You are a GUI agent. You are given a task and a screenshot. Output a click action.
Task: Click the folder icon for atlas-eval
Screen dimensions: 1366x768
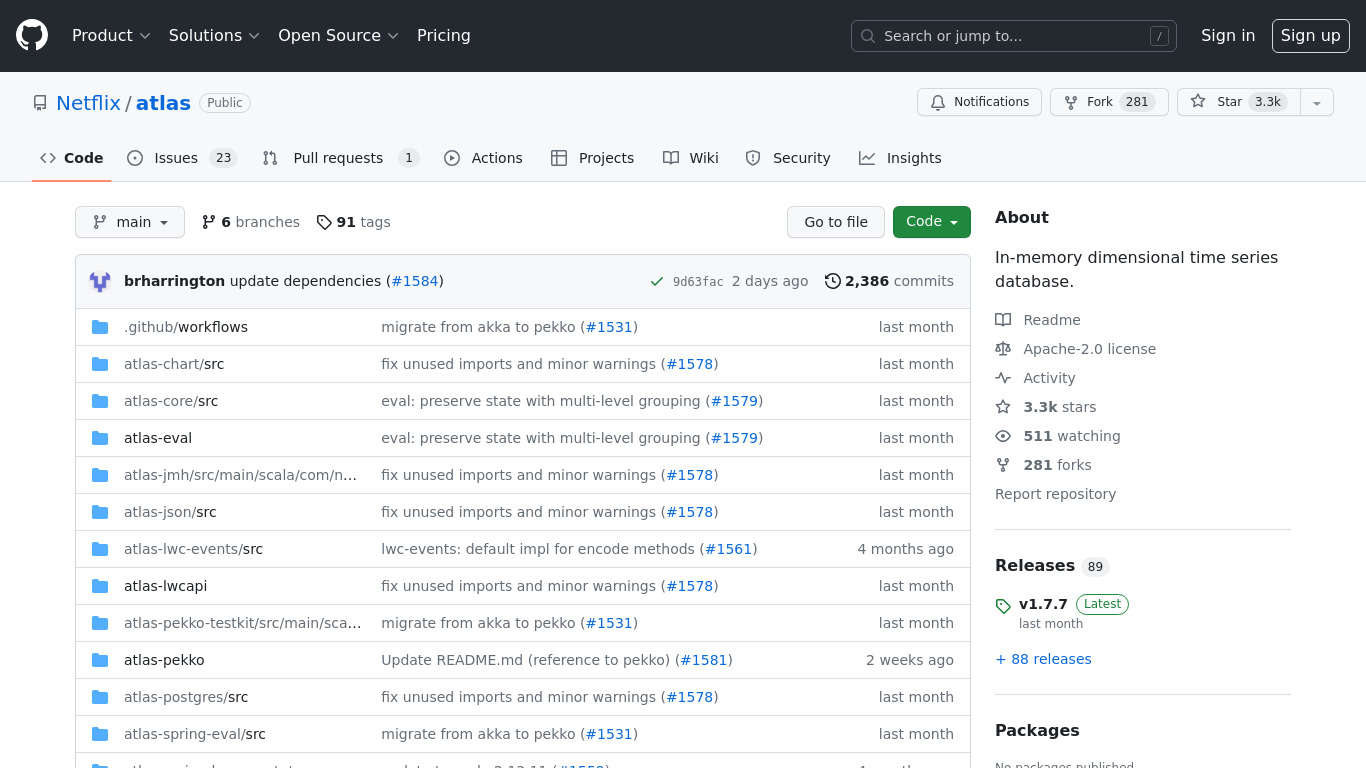pos(100,438)
